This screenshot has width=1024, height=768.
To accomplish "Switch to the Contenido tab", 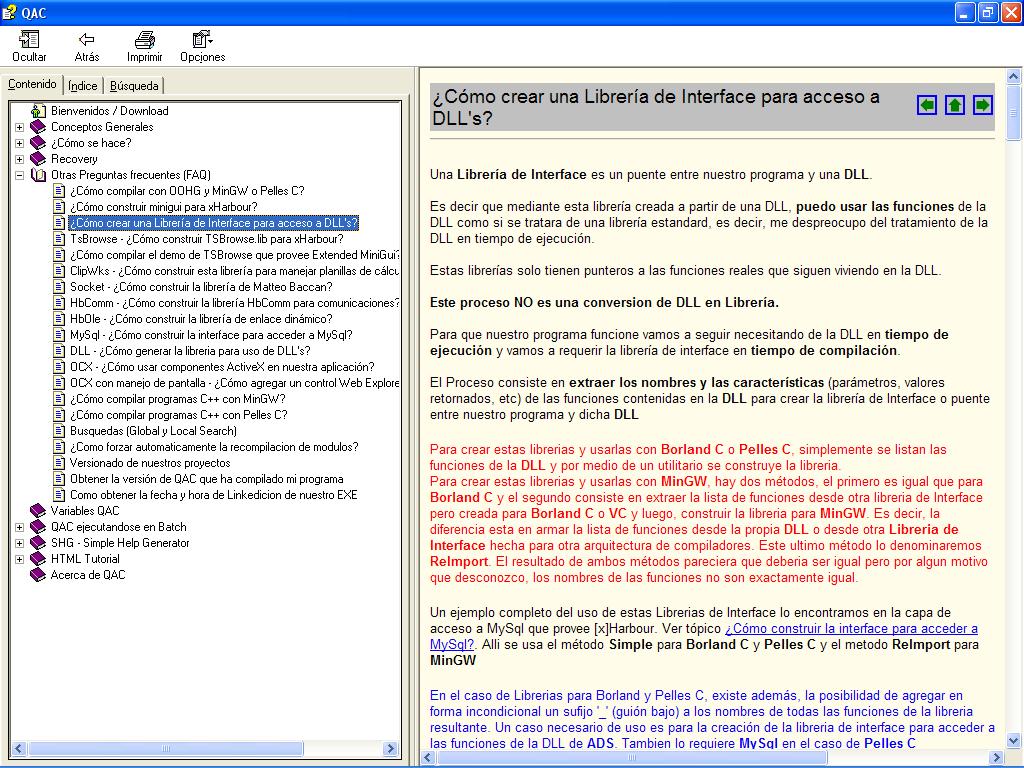I will pos(32,84).
